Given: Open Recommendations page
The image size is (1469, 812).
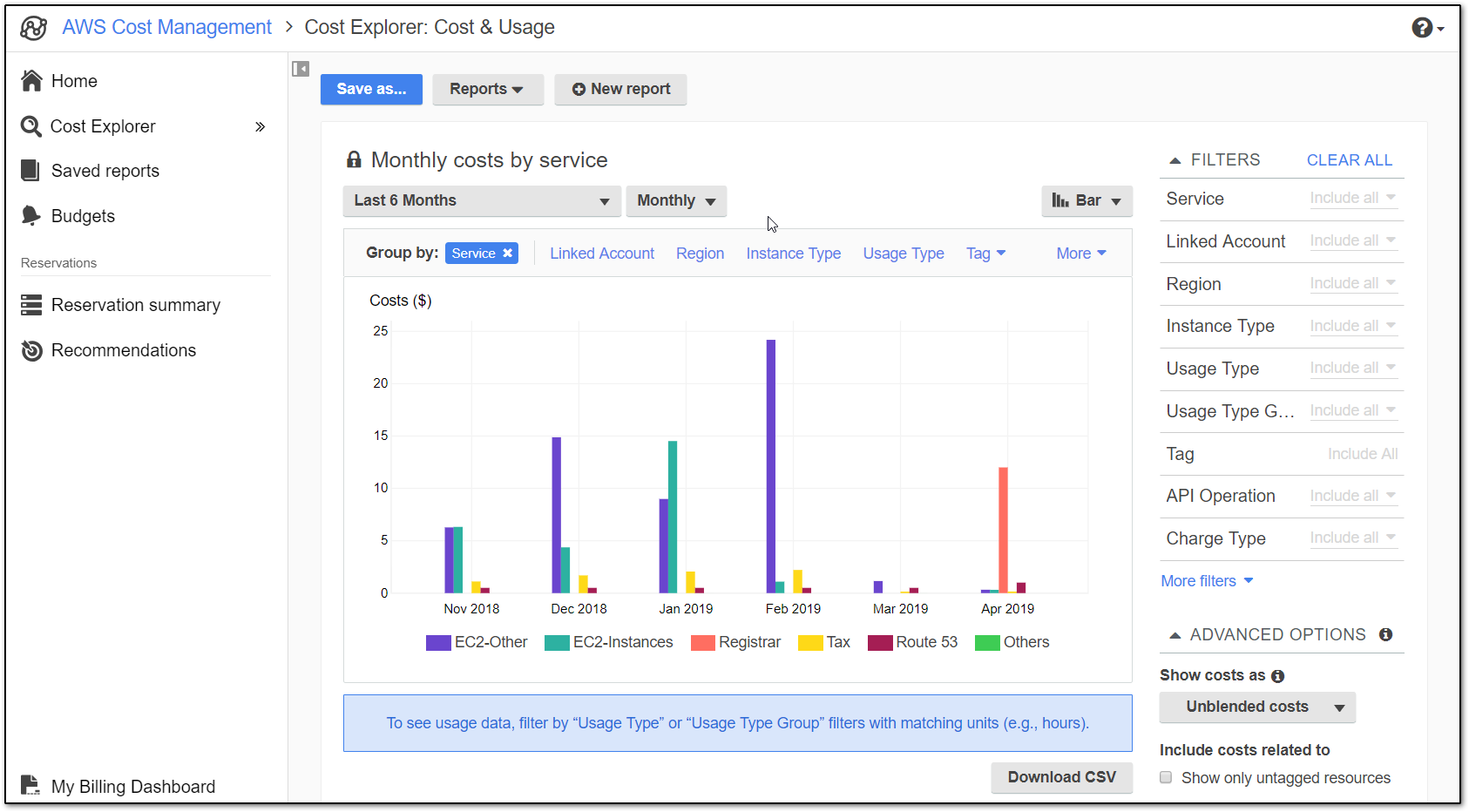Looking at the screenshot, I should (124, 350).
